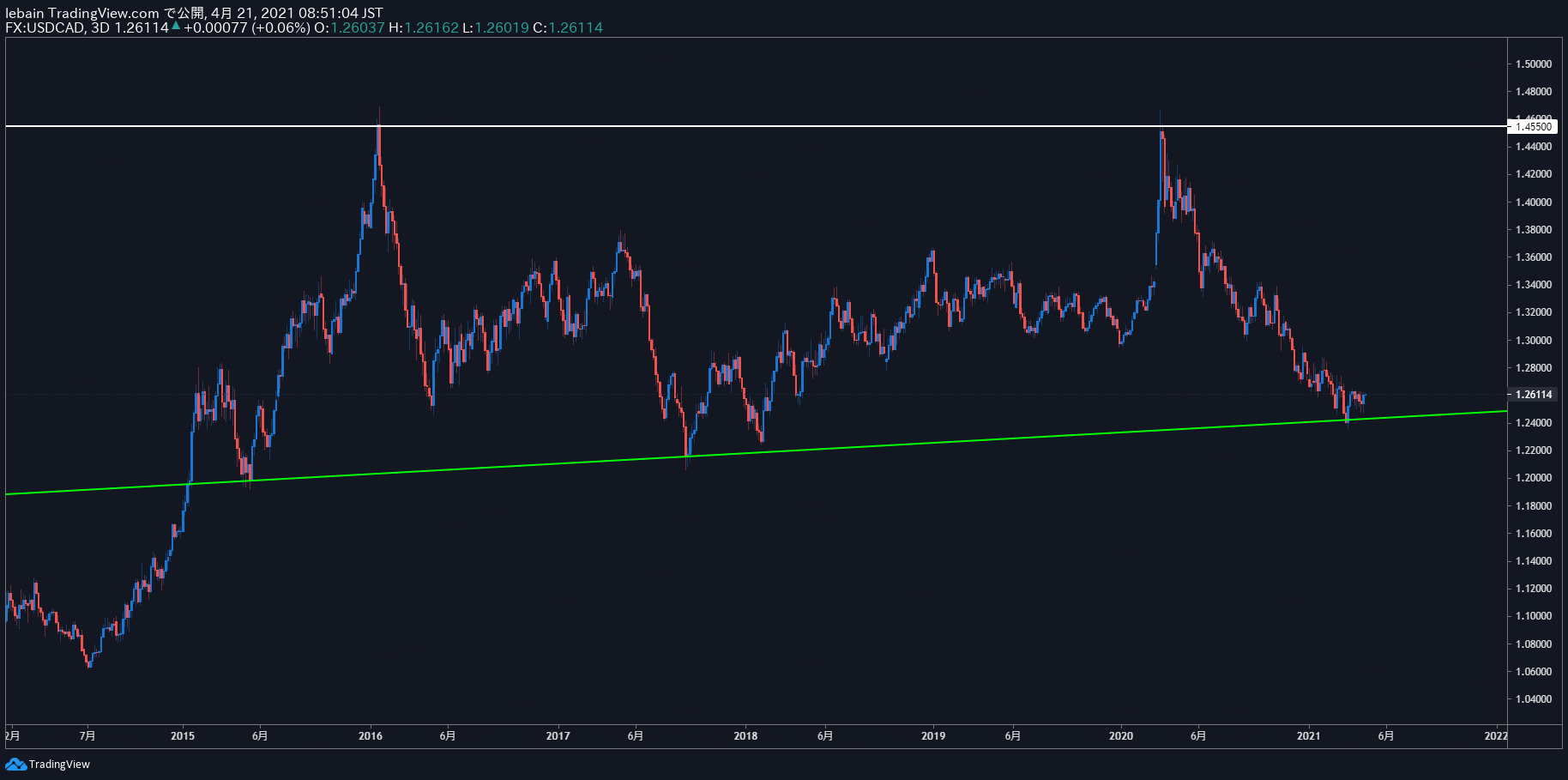Click the 2022 label on time axis
Viewport: 1568px width, 780px height.
tap(1496, 735)
